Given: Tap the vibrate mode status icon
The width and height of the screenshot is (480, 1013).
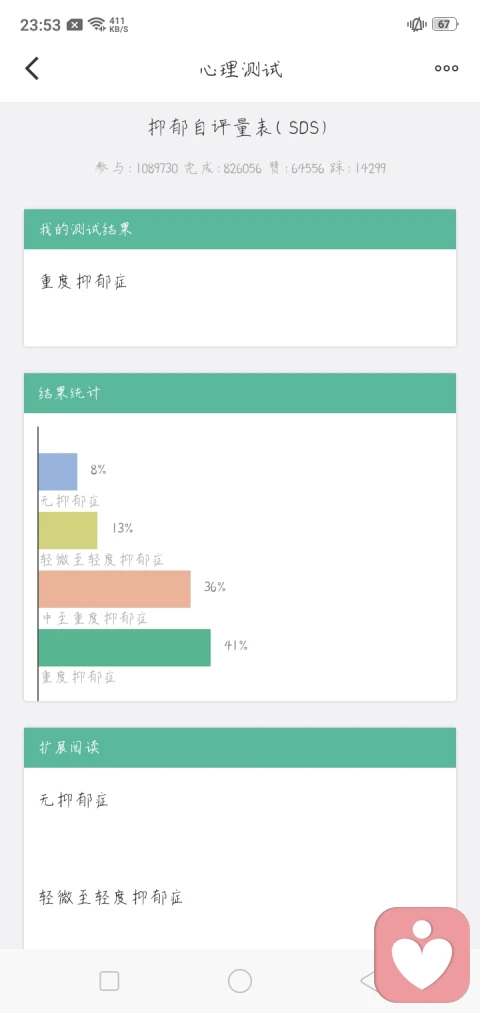Looking at the screenshot, I should click(x=417, y=25).
